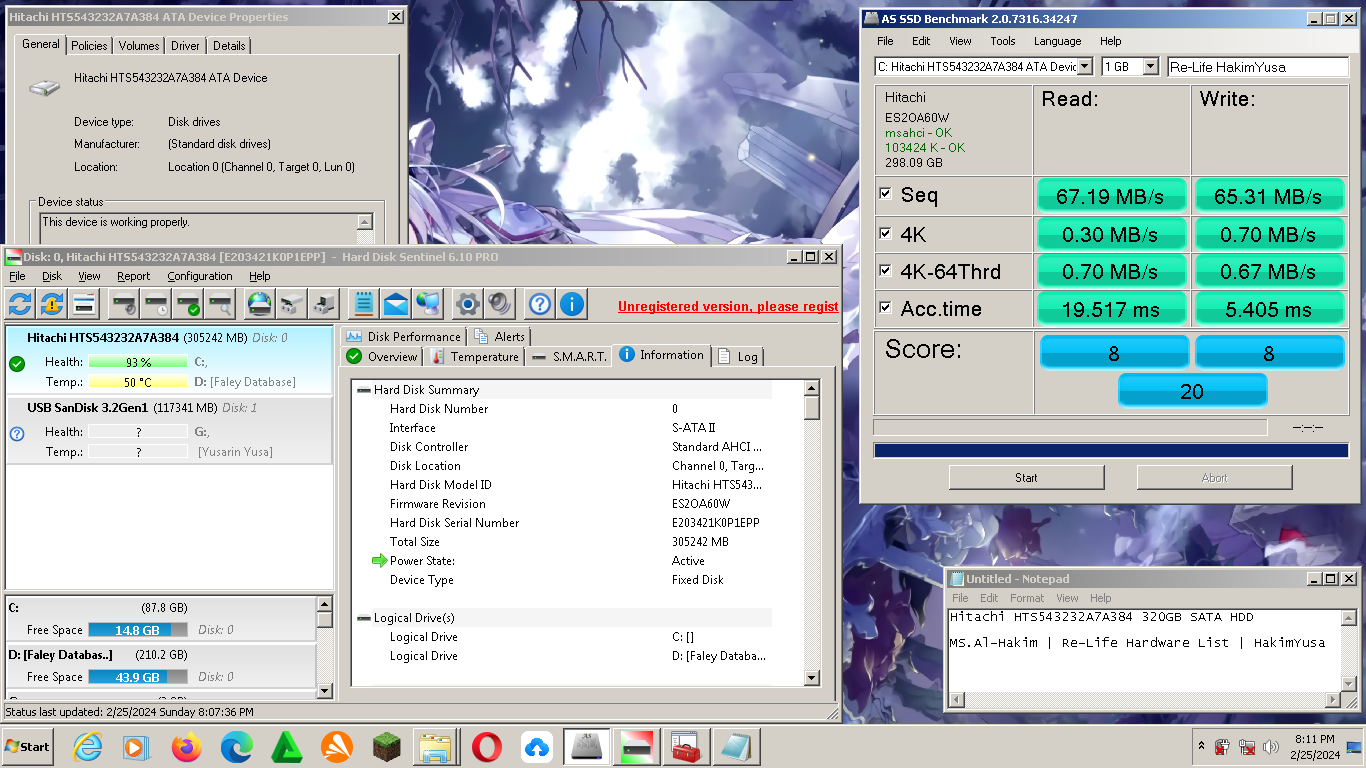Click the globe with disk icon in toolbar
Viewport: 1366px width, 768px height.
pos(259,303)
